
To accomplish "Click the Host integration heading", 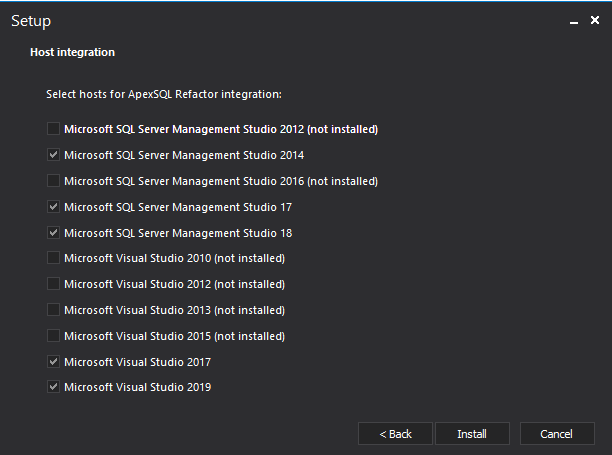I will [x=72, y=52].
